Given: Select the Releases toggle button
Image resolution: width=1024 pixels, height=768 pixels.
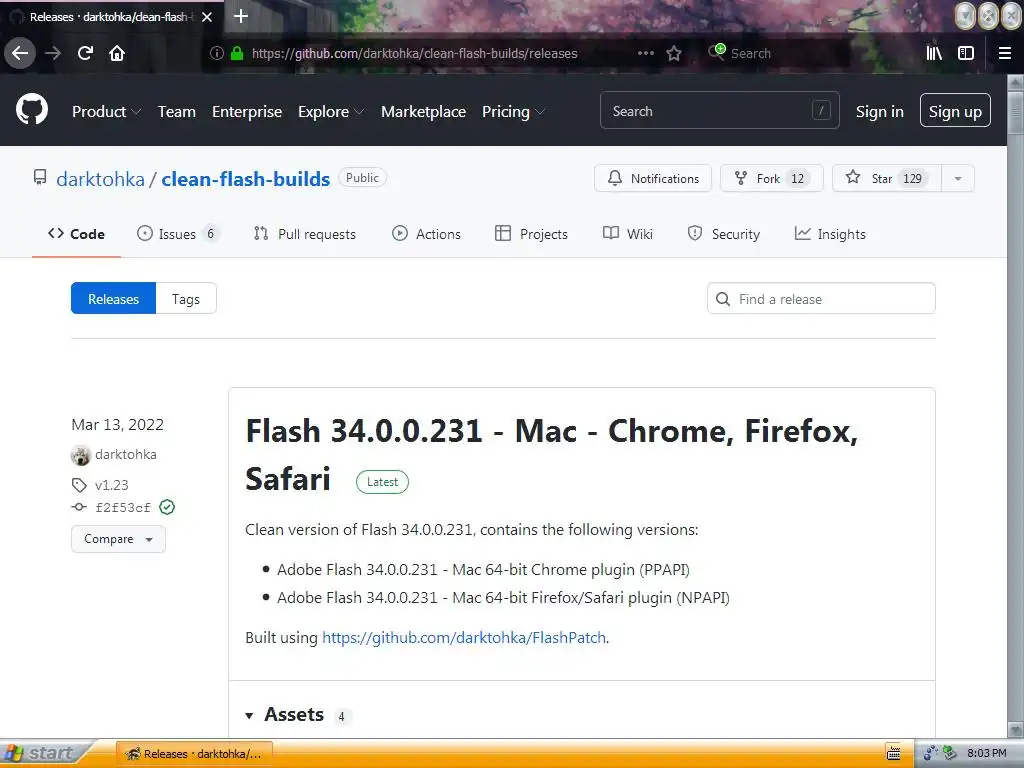Looking at the screenshot, I should (114, 298).
